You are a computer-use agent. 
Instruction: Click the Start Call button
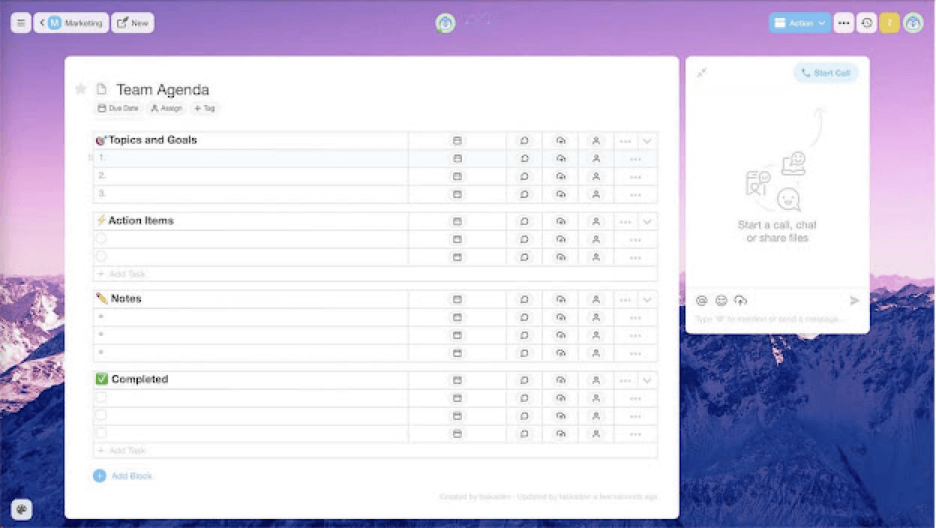click(x=825, y=73)
